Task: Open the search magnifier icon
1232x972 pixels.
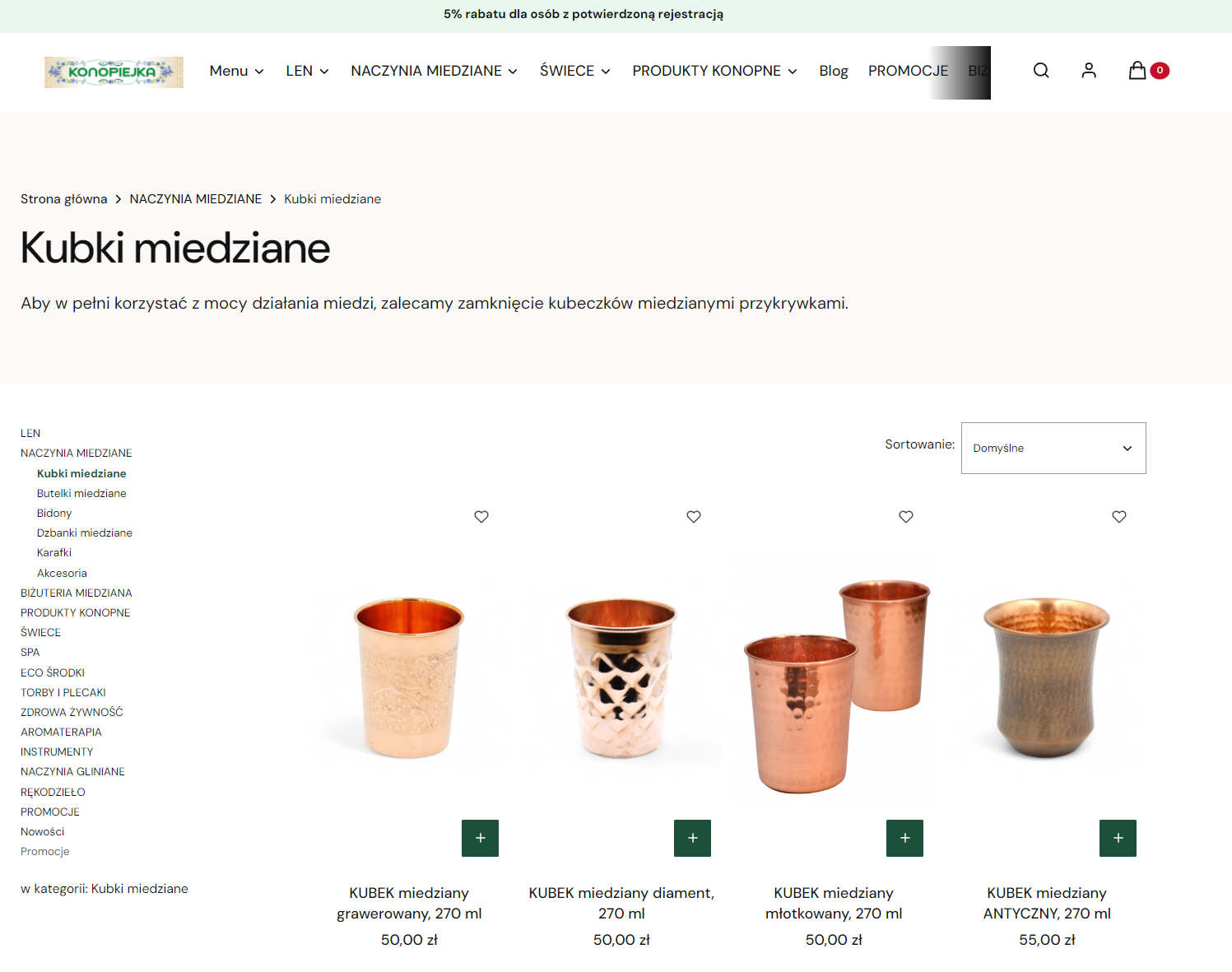Action: click(1041, 71)
